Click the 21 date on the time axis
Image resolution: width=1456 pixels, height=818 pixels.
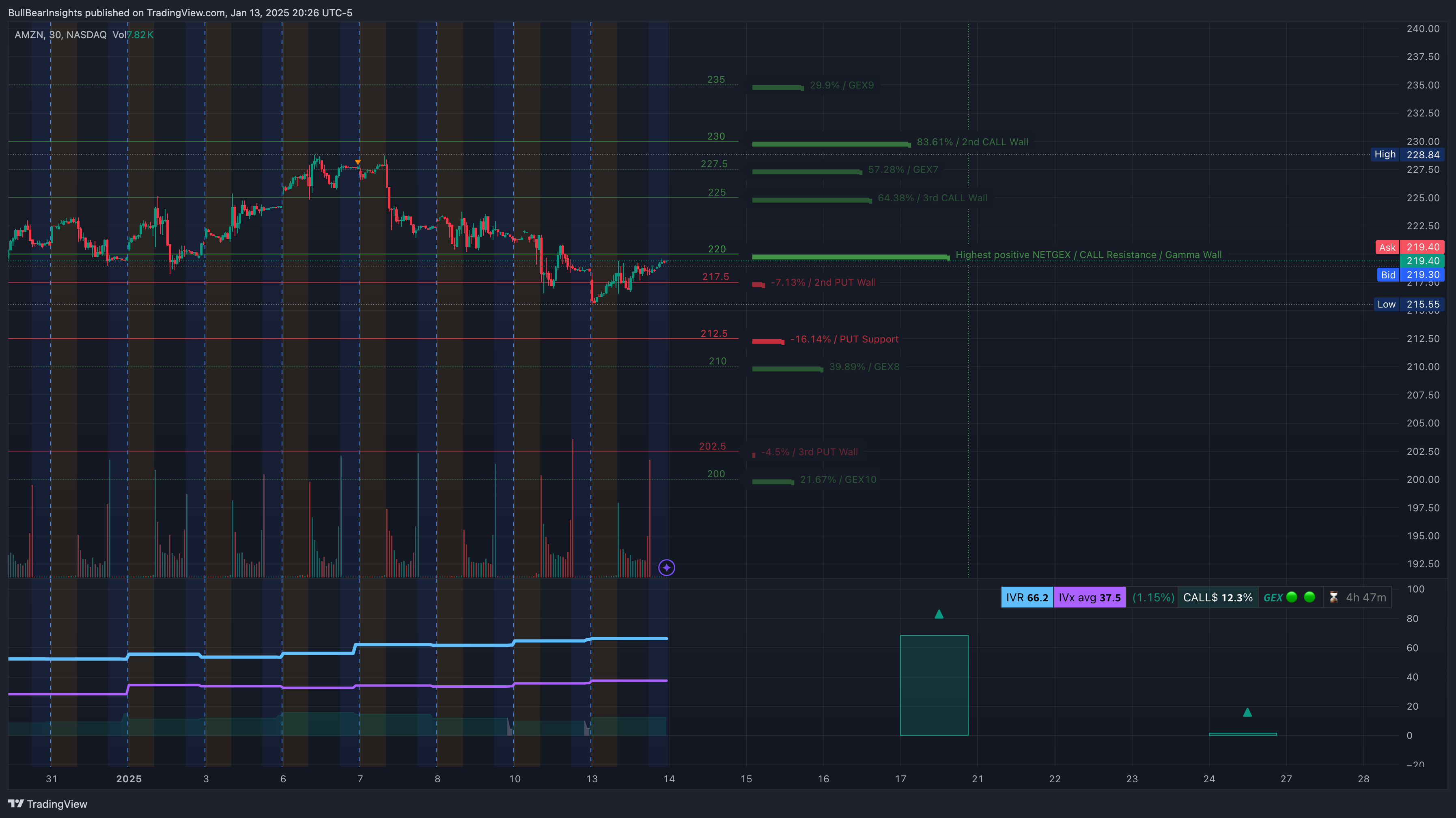(x=977, y=778)
